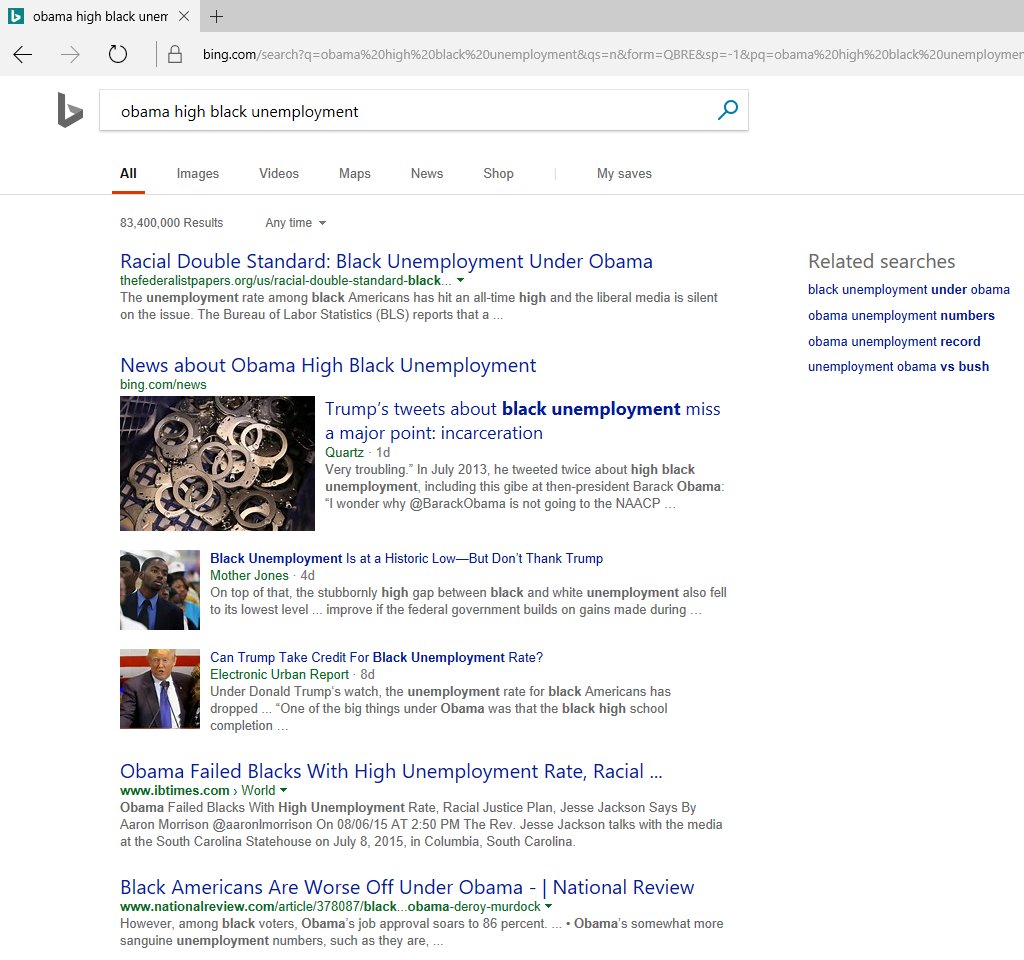Click the browser forward arrow
Viewport: 1024px width, 960px height.
pos(70,54)
